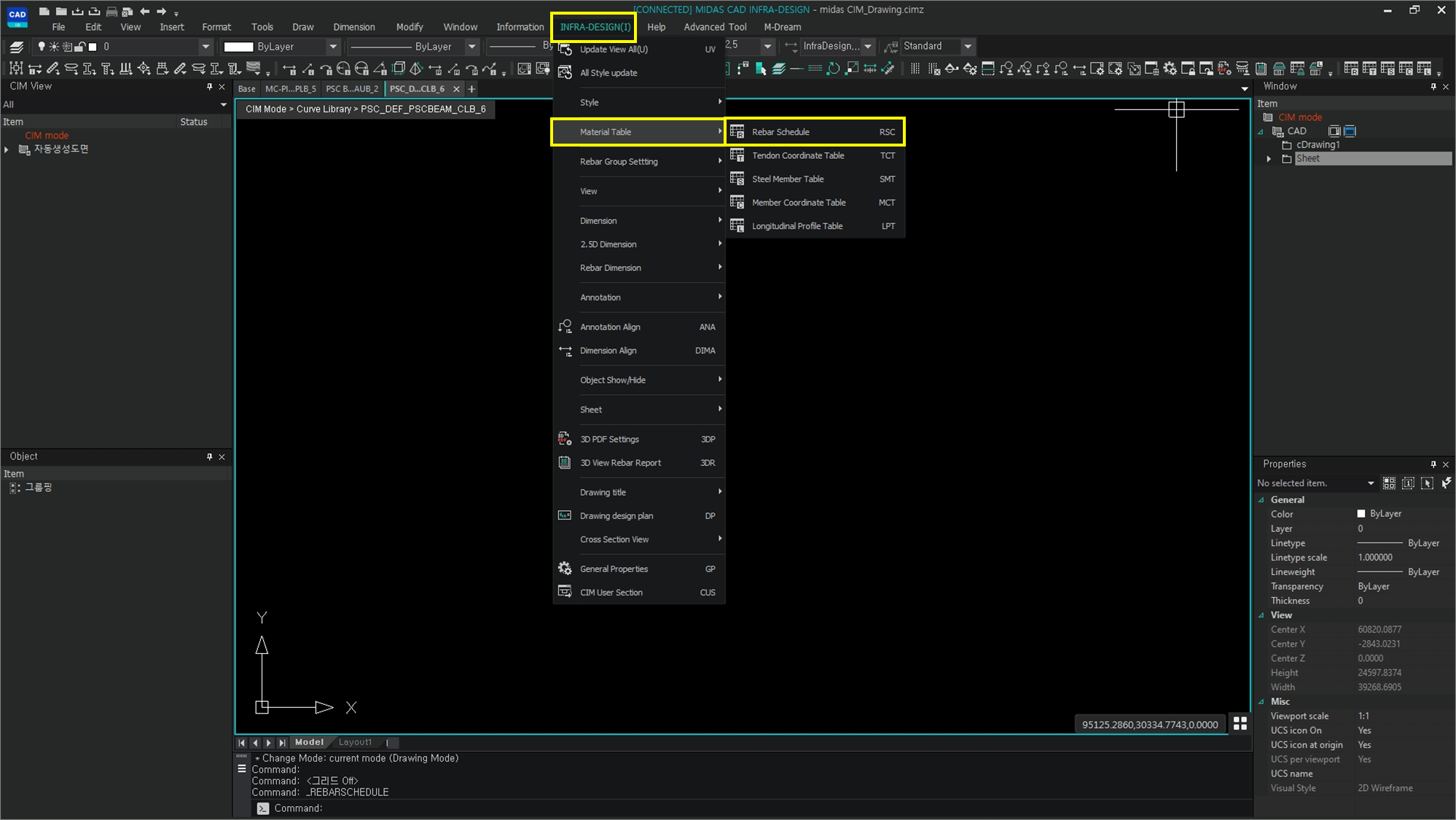Screen dimensions: 1456x820
Task: Open the ByLayer linetype dropdown
Action: click(471, 47)
